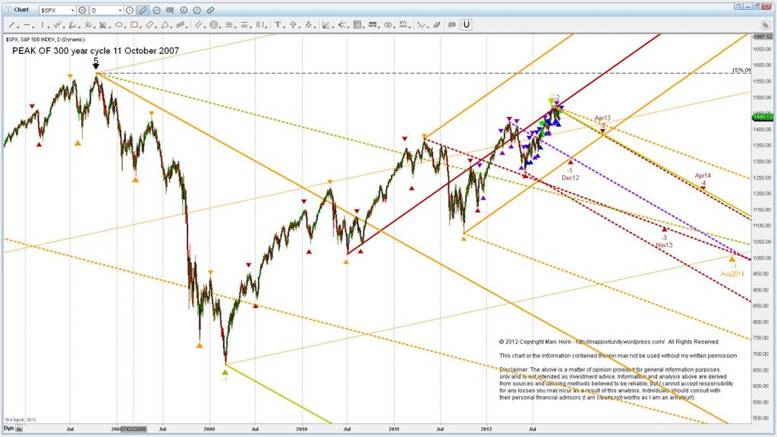777x437 pixels.
Task: Click the grid icon in drawing toolbar
Action: click(356, 25)
